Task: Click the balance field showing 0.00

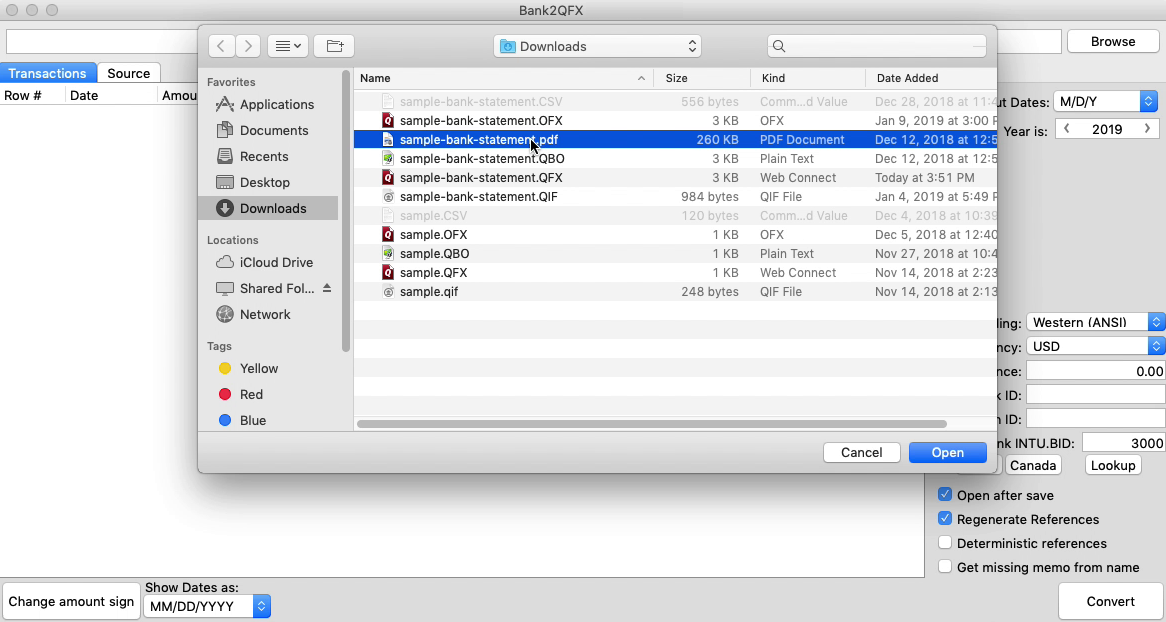Action: click(1095, 371)
